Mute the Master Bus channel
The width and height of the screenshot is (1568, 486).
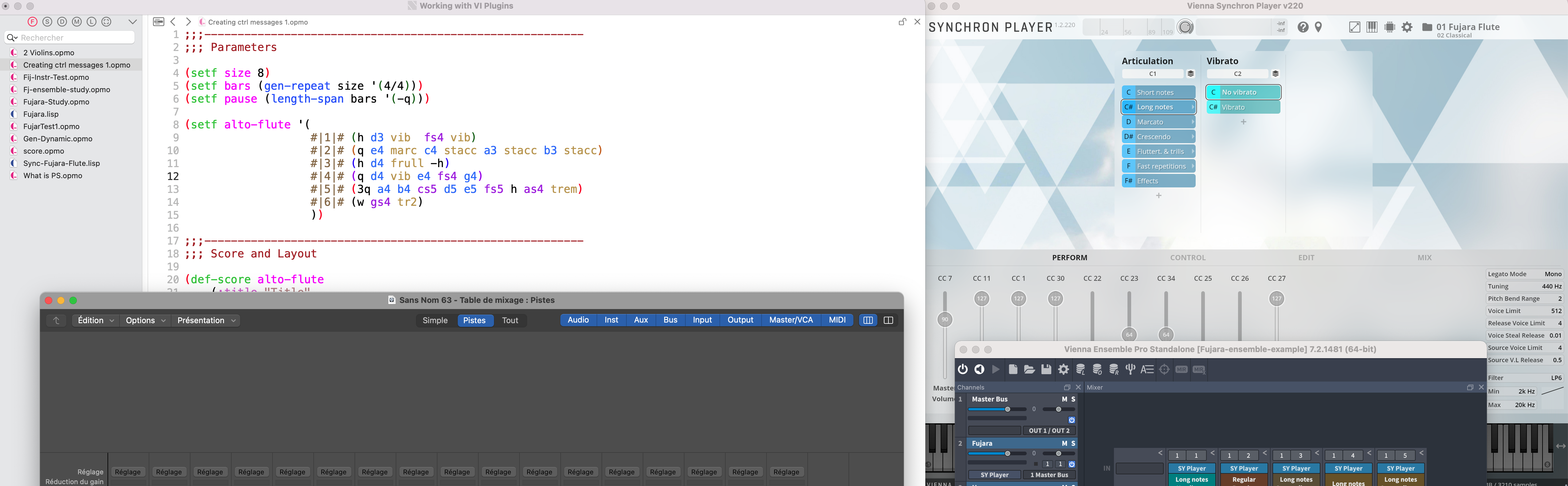(1064, 399)
